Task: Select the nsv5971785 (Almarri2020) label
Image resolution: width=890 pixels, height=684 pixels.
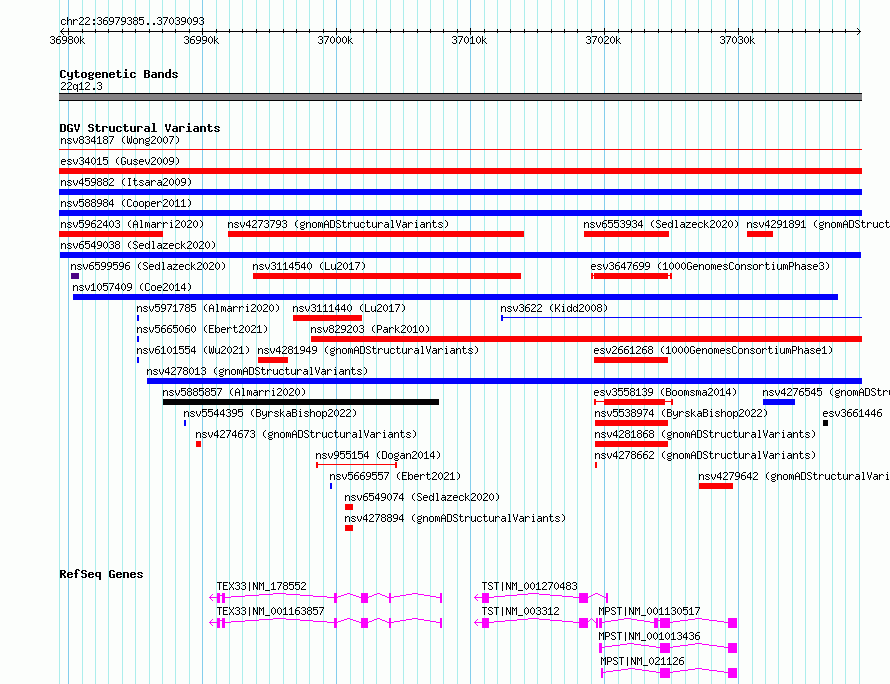Action: 208,308
